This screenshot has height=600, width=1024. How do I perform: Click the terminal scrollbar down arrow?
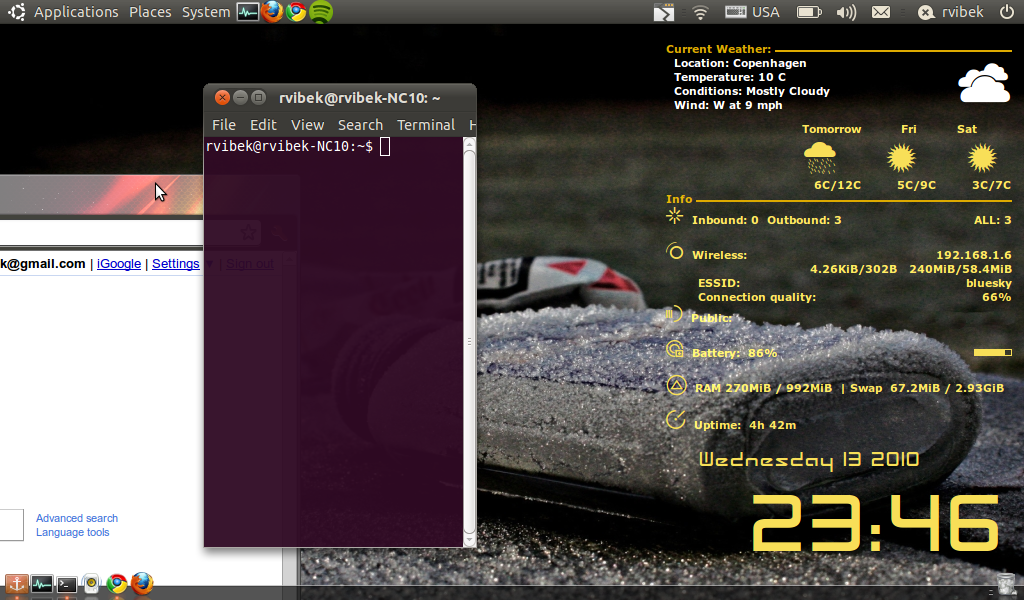[x=469, y=540]
